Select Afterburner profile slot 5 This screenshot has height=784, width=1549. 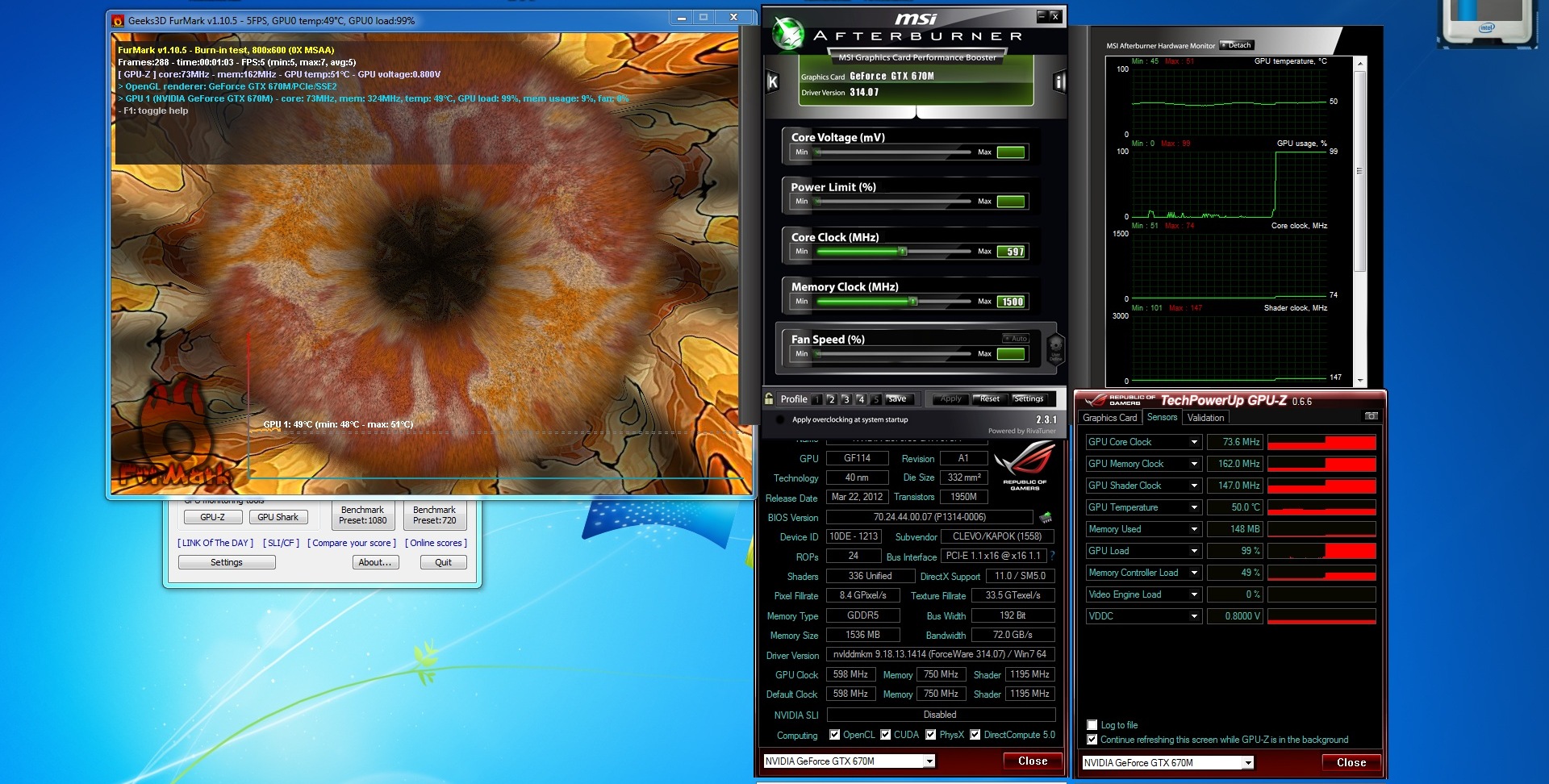point(875,399)
